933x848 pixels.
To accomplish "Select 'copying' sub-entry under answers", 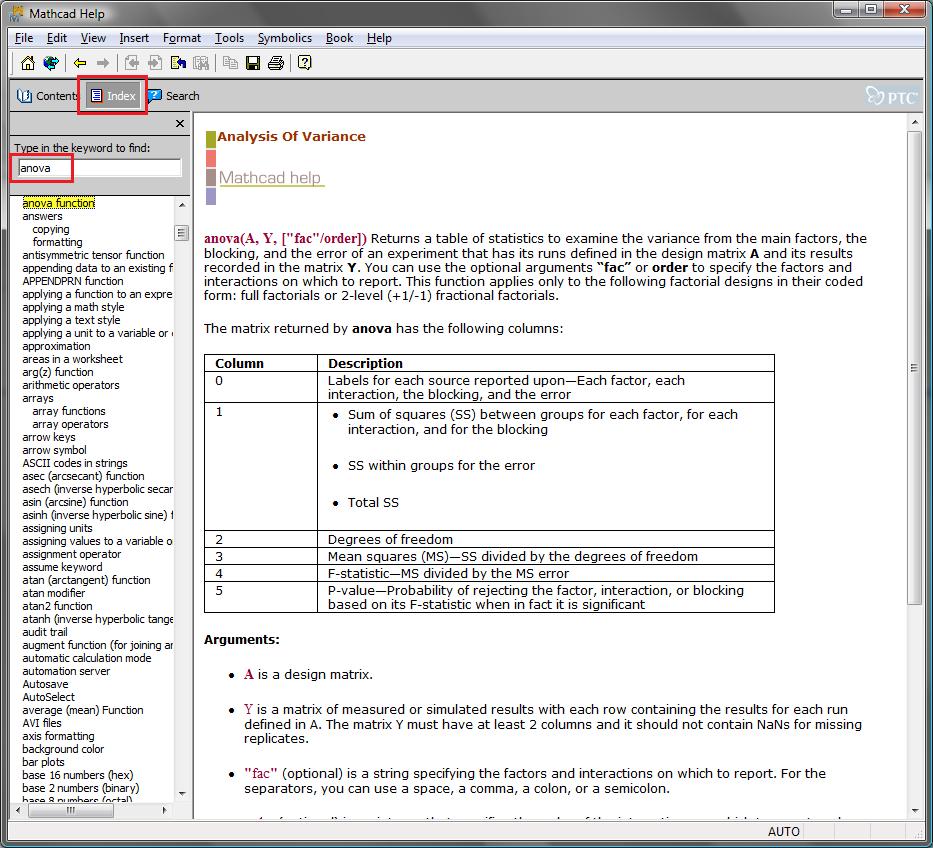I will tap(51, 229).
